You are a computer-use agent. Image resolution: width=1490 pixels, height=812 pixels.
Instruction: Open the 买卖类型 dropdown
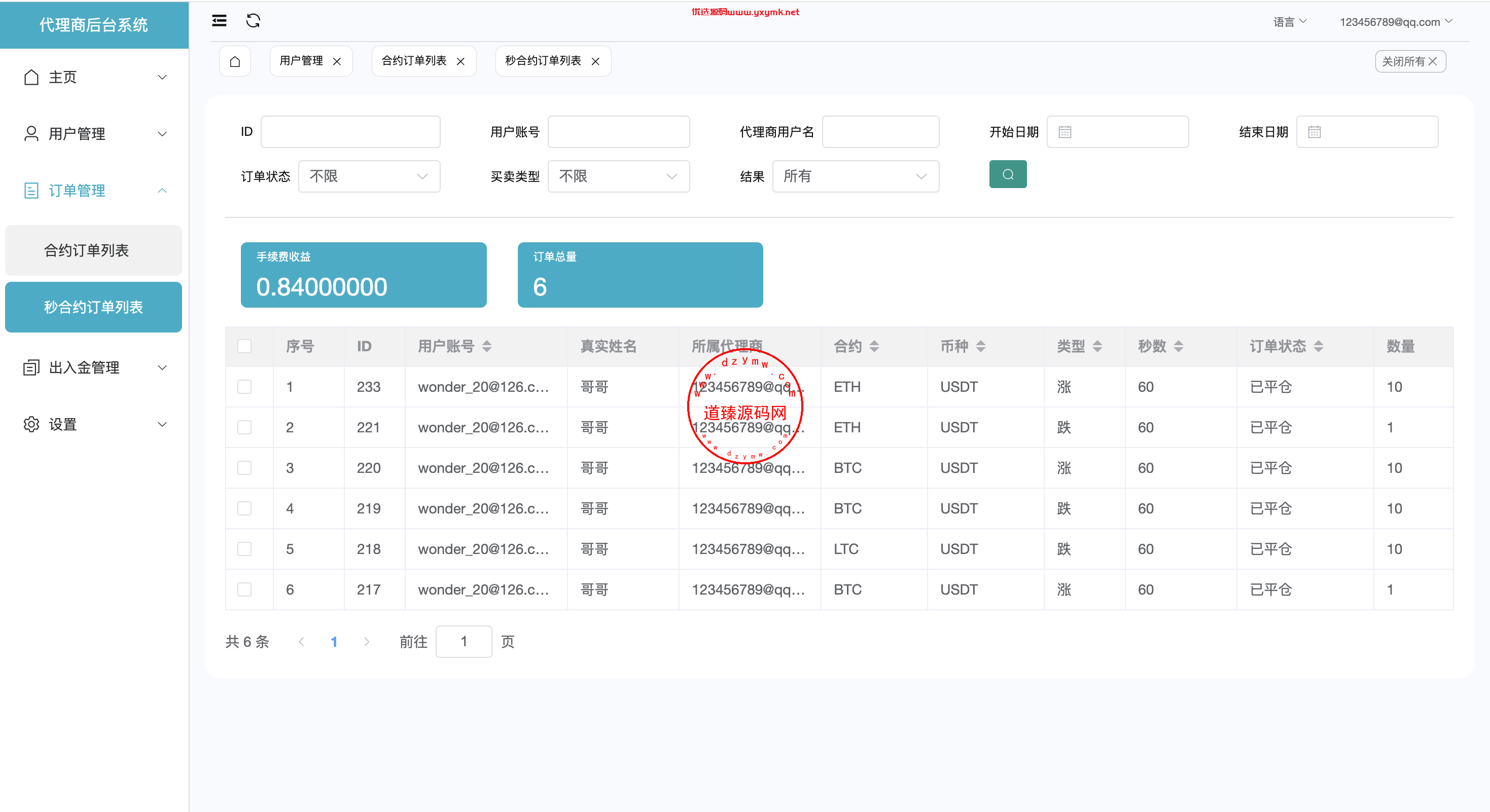618,176
